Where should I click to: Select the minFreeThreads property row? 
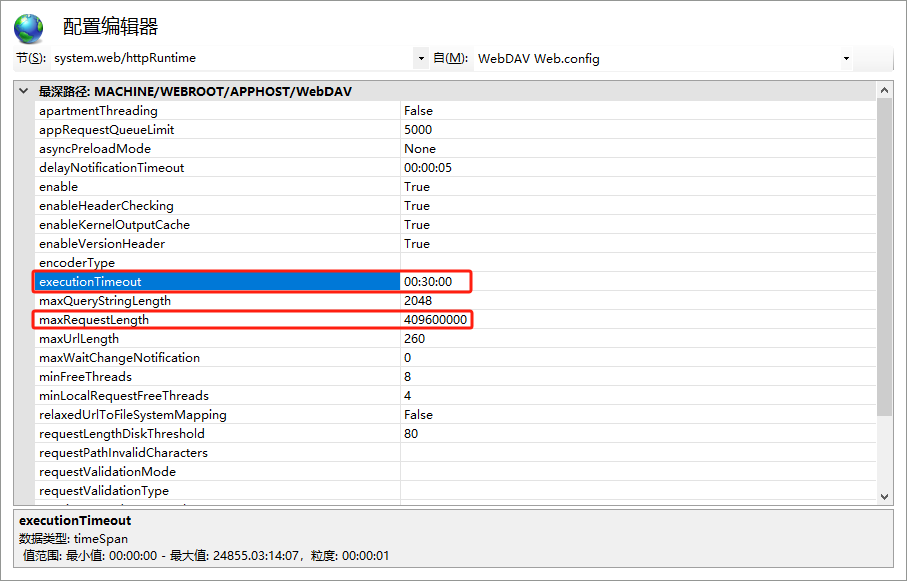(x=85, y=377)
